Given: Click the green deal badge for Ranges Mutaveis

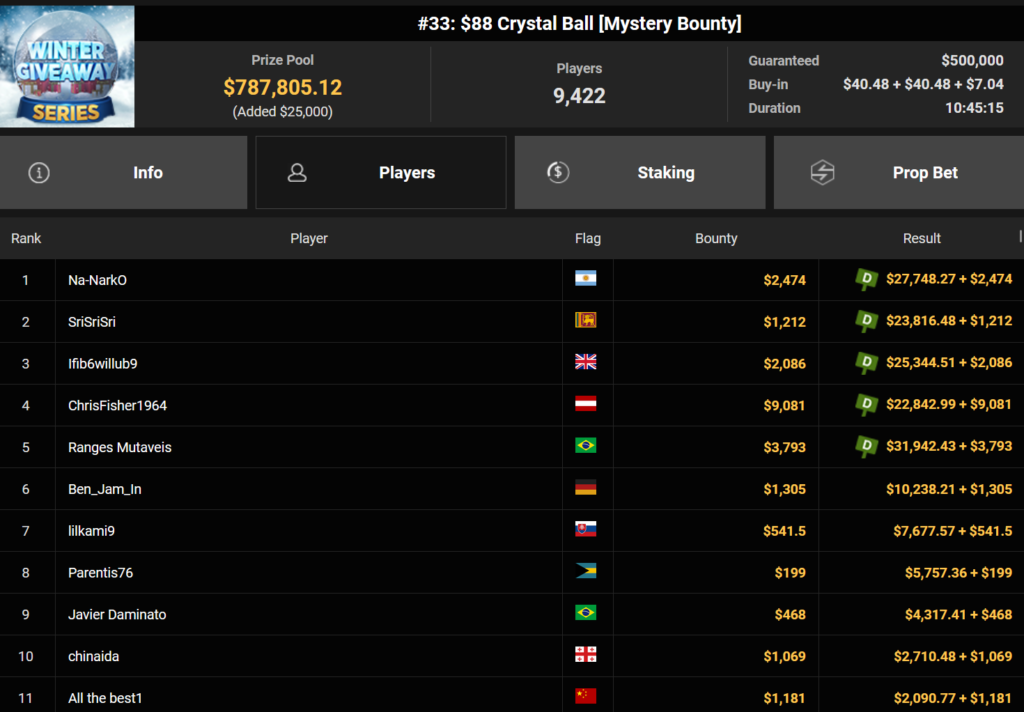Looking at the screenshot, I should click(x=866, y=447).
